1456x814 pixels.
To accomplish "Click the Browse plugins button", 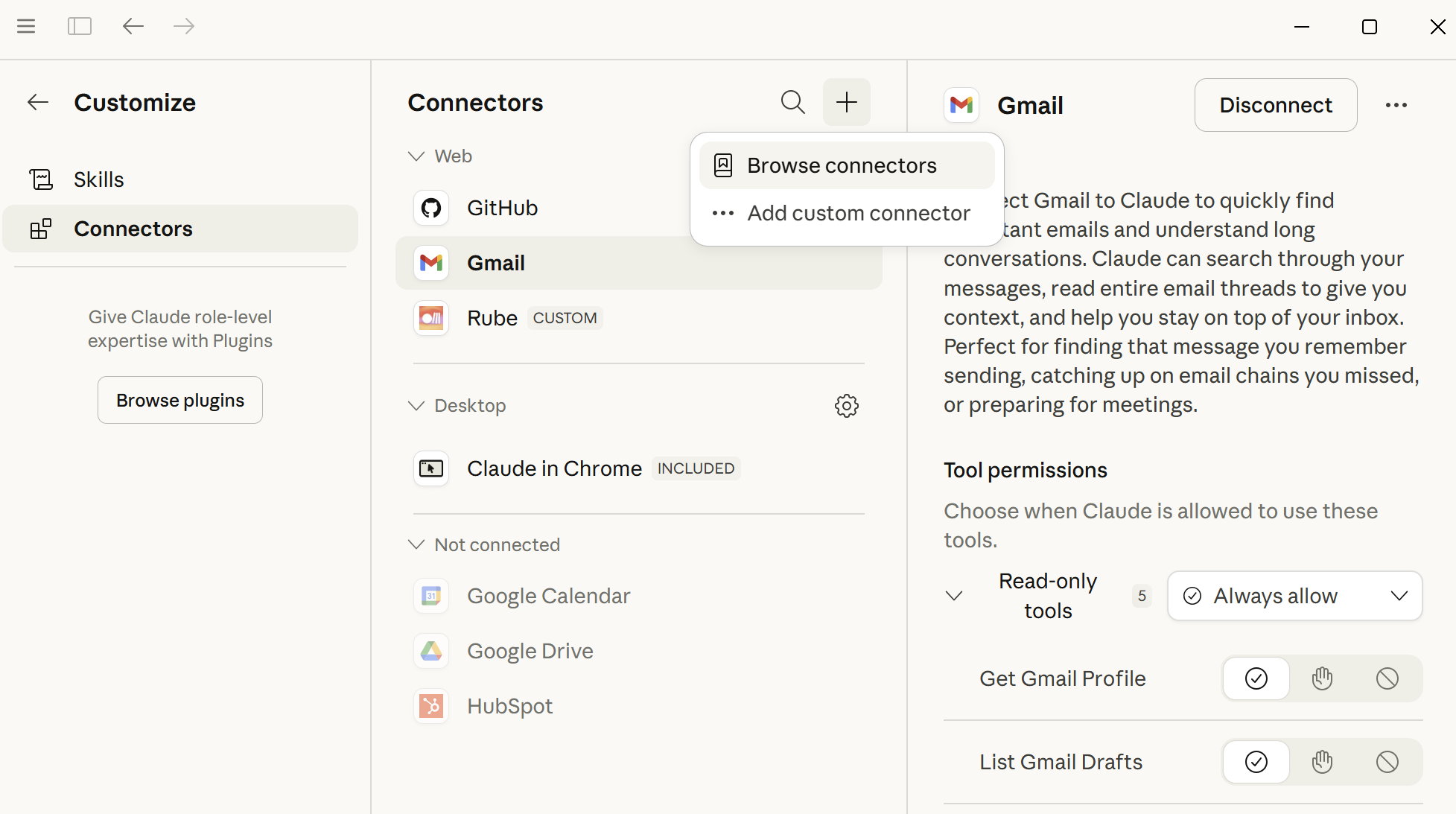I will coord(179,400).
